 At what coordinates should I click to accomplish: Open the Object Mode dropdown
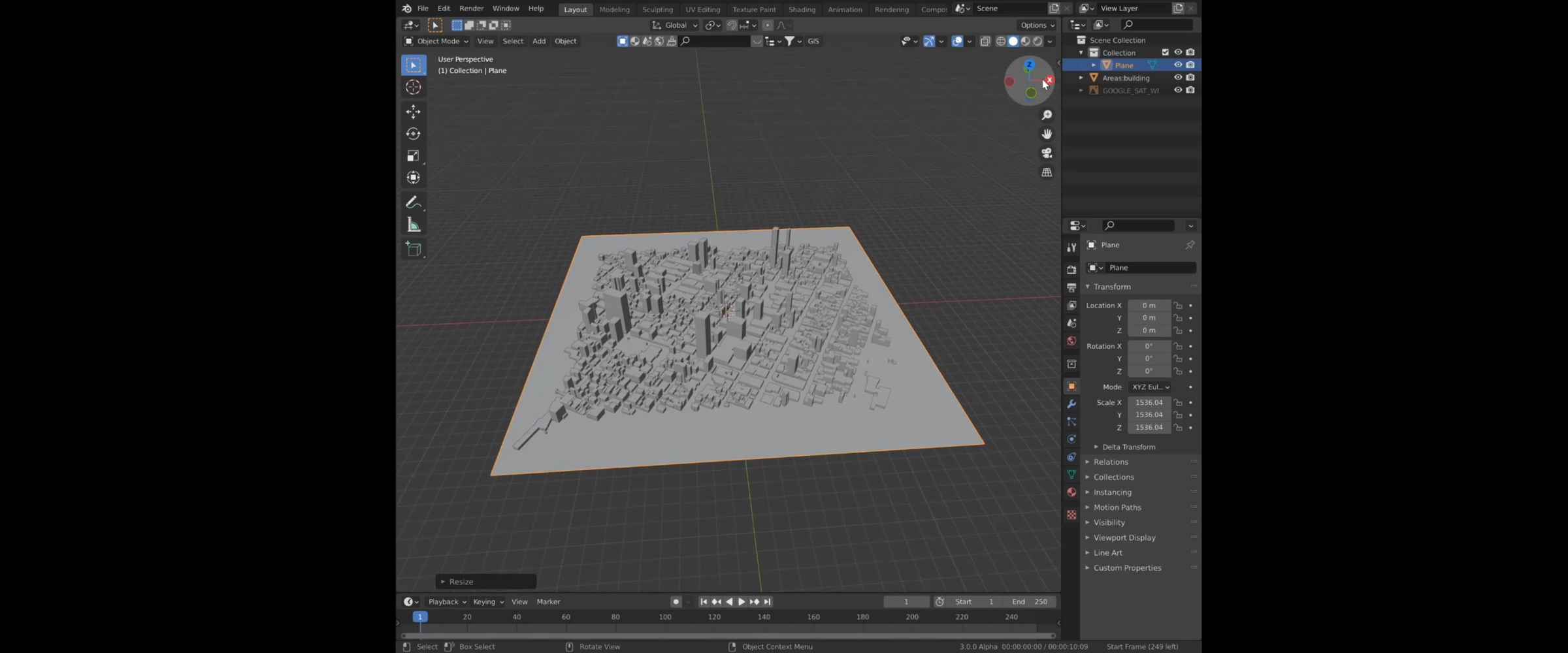click(436, 41)
